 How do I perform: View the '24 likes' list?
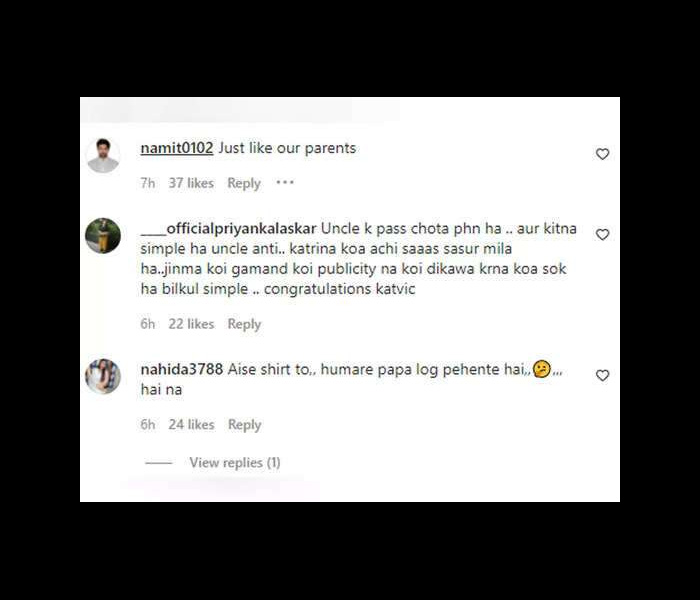[191, 425]
